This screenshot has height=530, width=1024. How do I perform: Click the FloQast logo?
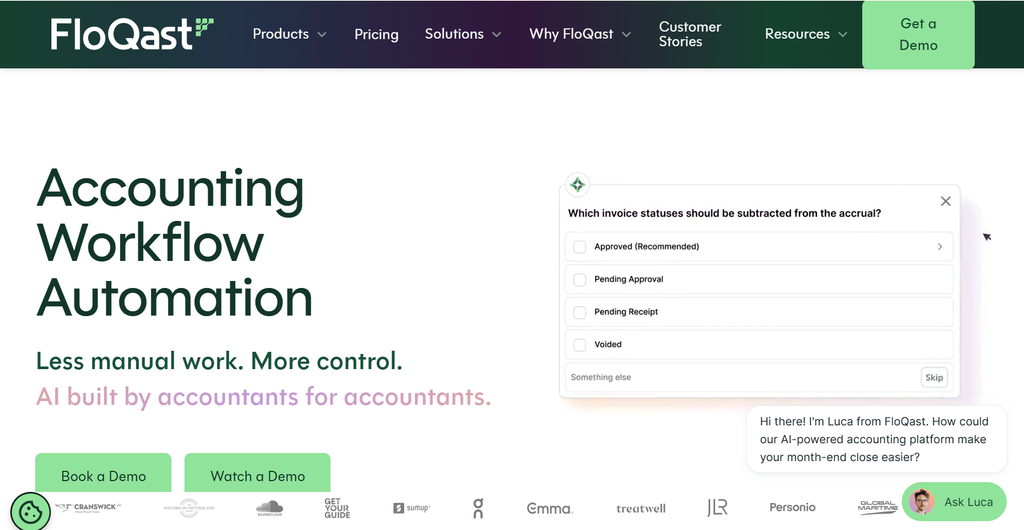click(133, 33)
